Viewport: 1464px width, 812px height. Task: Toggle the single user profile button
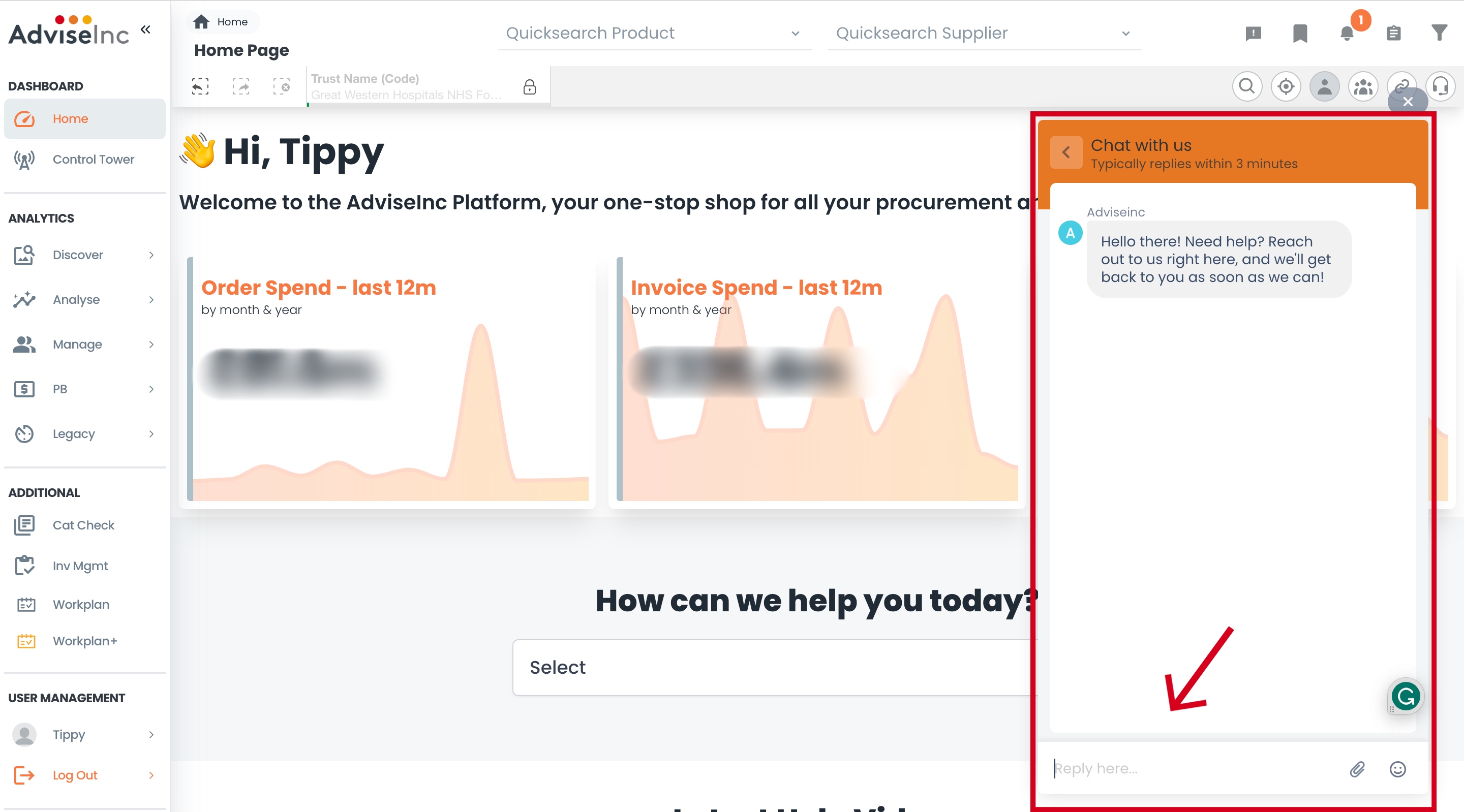tap(1324, 86)
